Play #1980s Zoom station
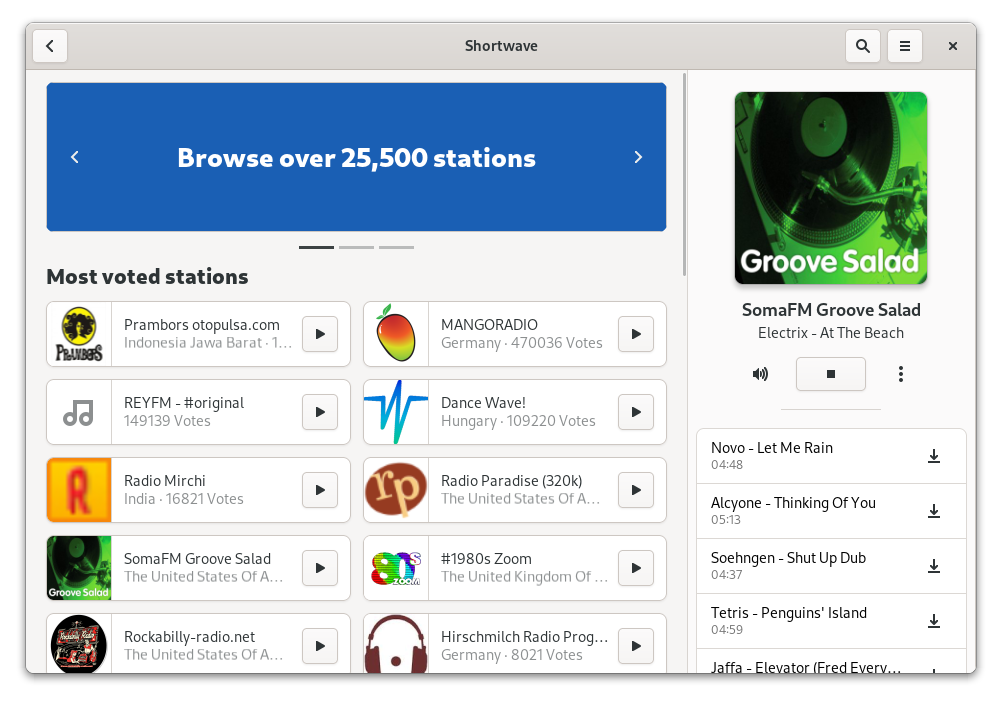 tap(636, 568)
